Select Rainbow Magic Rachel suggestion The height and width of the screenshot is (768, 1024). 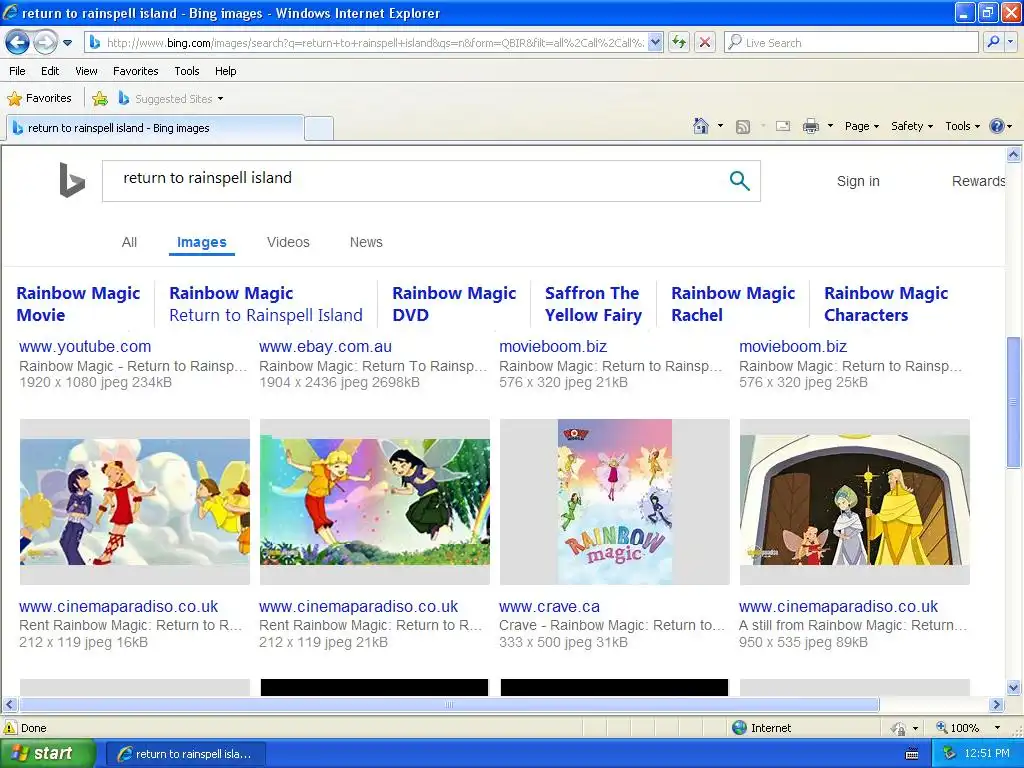coord(733,304)
